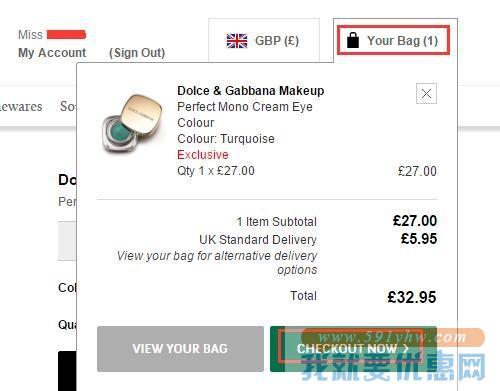Click the black button behind the popup
Image resolution: width=500 pixels, height=391 pixels.
[67, 371]
